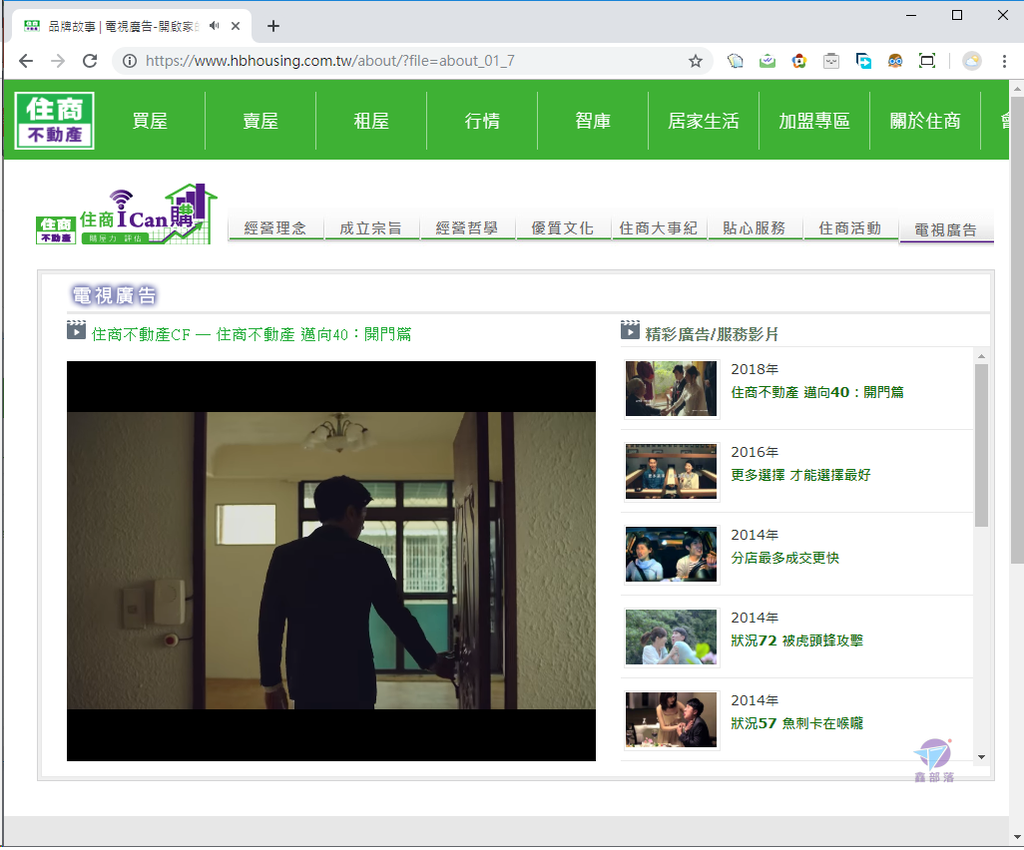Close the 品牌故事 browser tab
This screenshot has height=850, width=1024.
click(236, 25)
